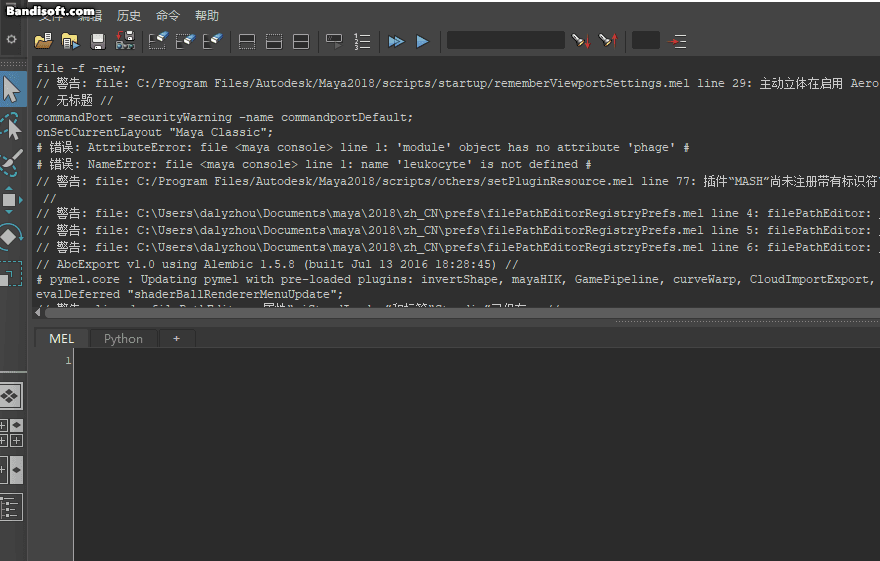Click the two-pane side-by-side layout icon
Viewport: 880px width, 561px height.
click(11, 470)
